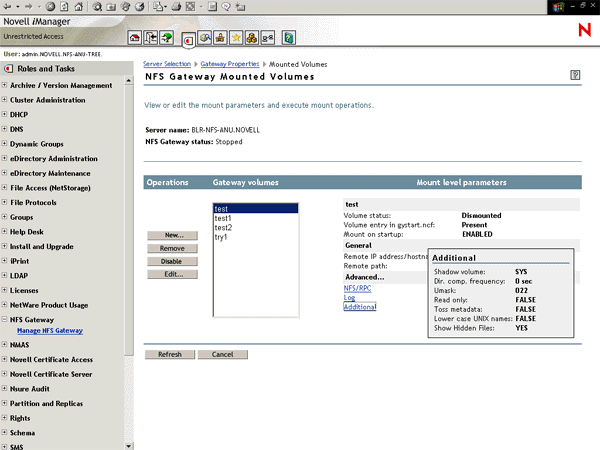Click the LDAP role label

19,276
